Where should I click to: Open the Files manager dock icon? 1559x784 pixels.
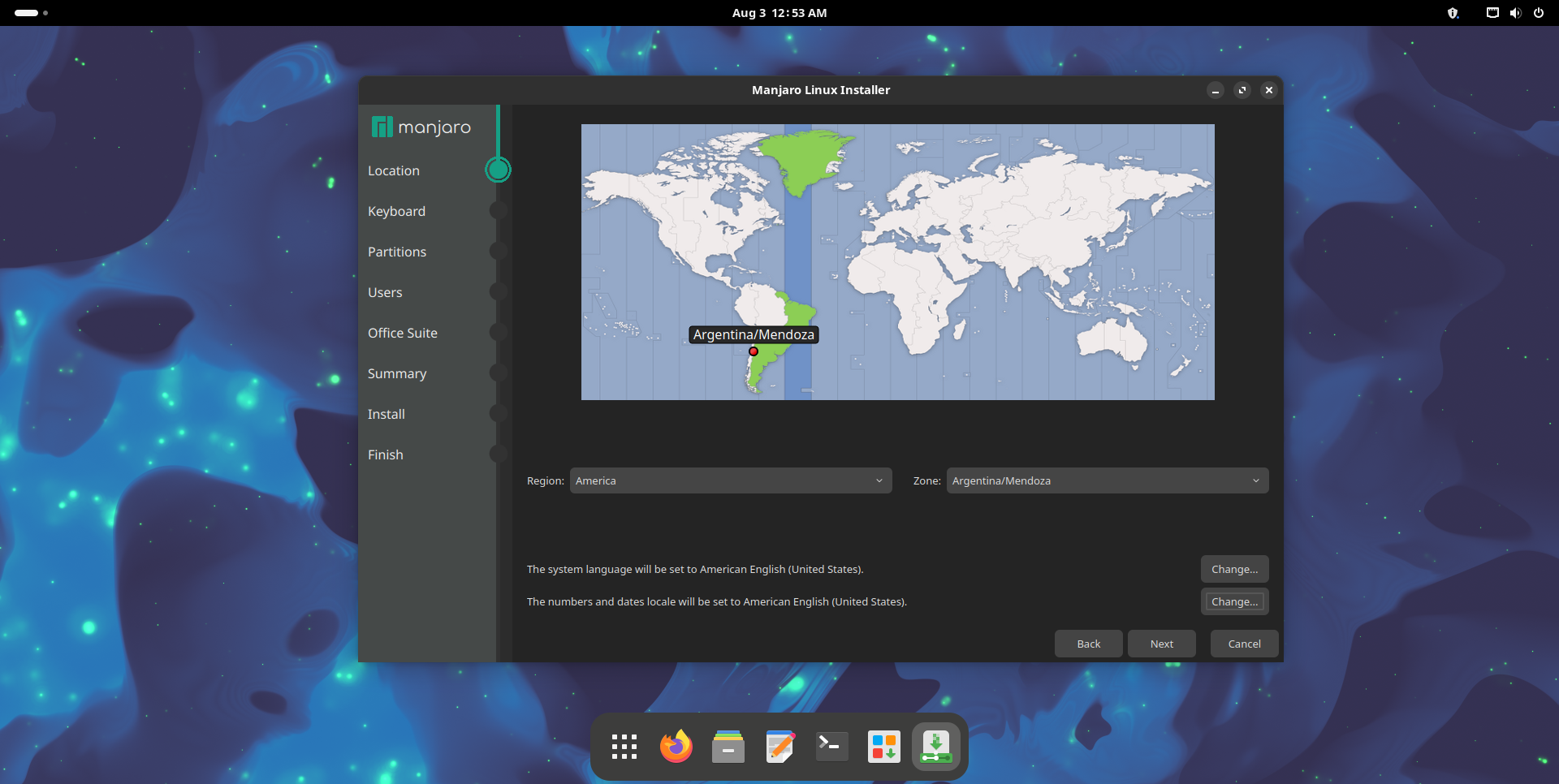728,747
